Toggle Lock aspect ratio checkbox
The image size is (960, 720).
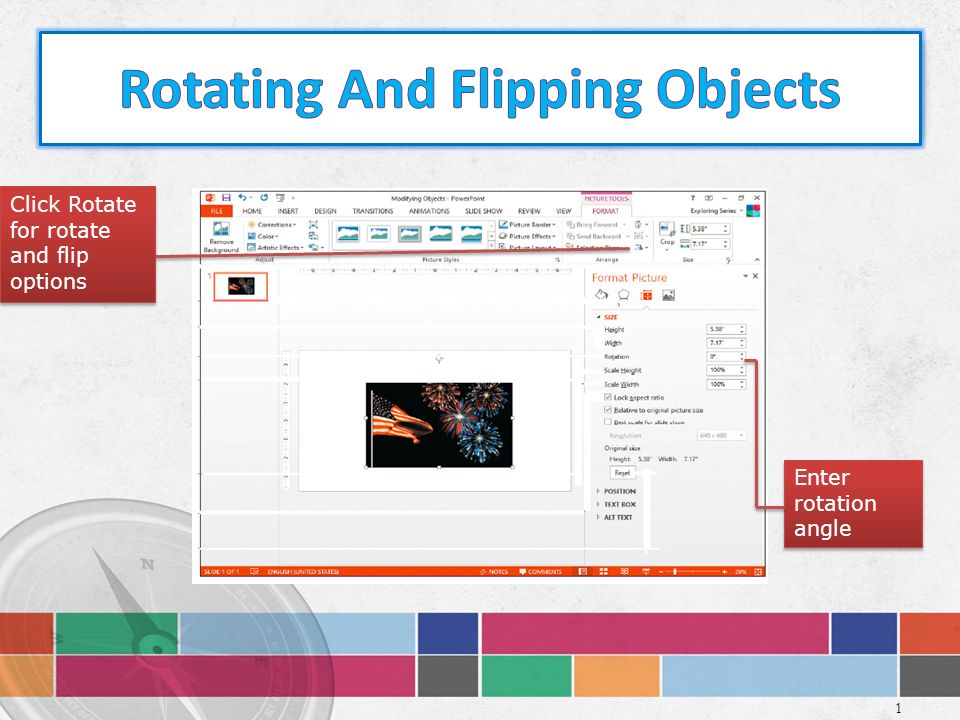coord(607,397)
